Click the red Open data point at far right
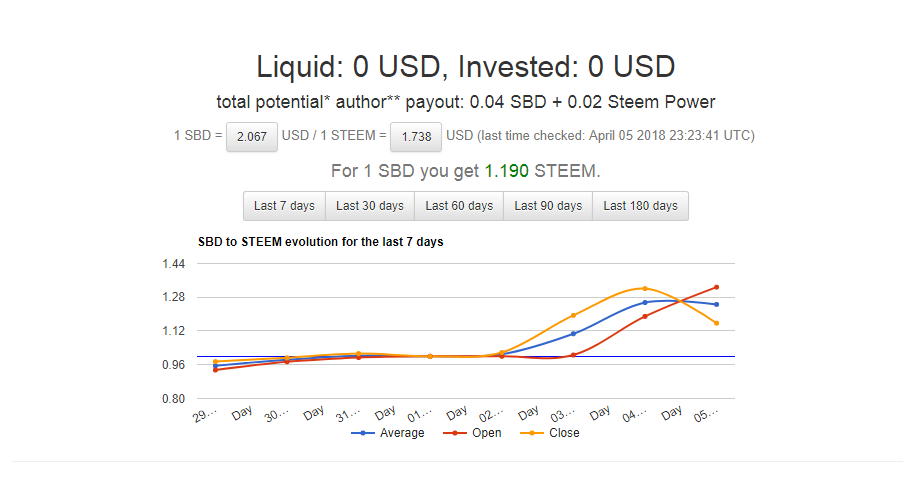This screenshot has height=482, width=903. [x=716, y=287]
